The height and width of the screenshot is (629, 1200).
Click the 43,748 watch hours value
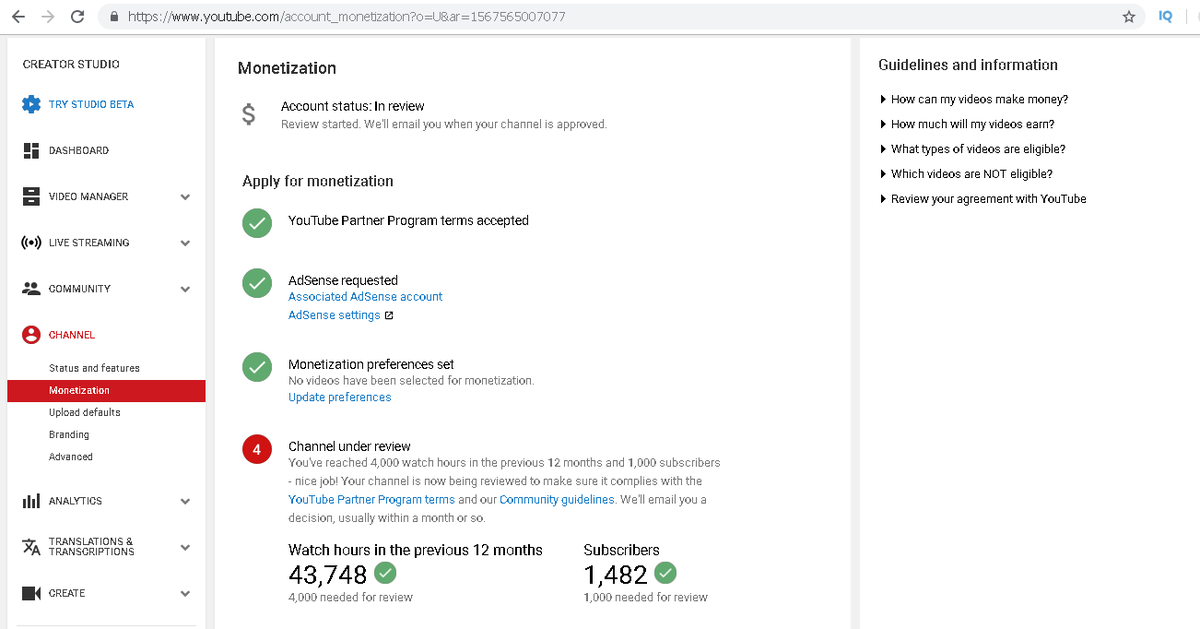(328, 575)
